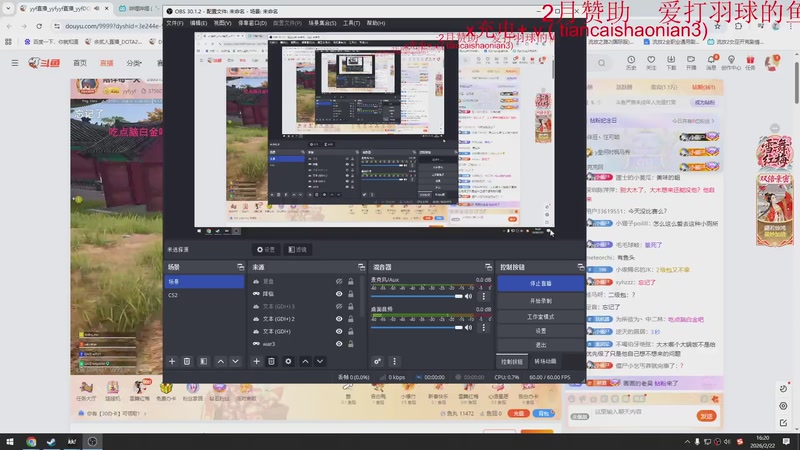Add a new source with plus icon
Viewport: 800px width, 450px height.
(256, 361)
